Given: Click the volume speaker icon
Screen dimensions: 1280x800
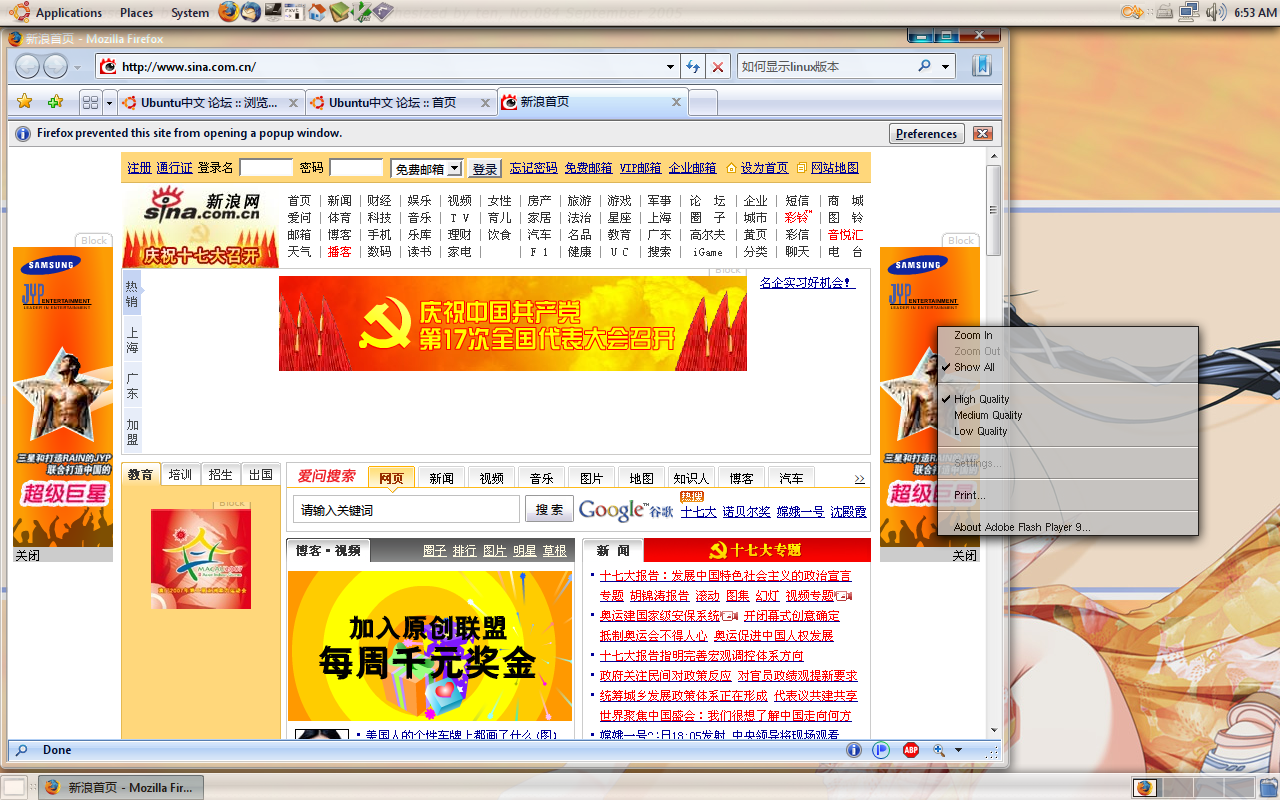Looking at the screenshot, I should tap(1215, 12).
